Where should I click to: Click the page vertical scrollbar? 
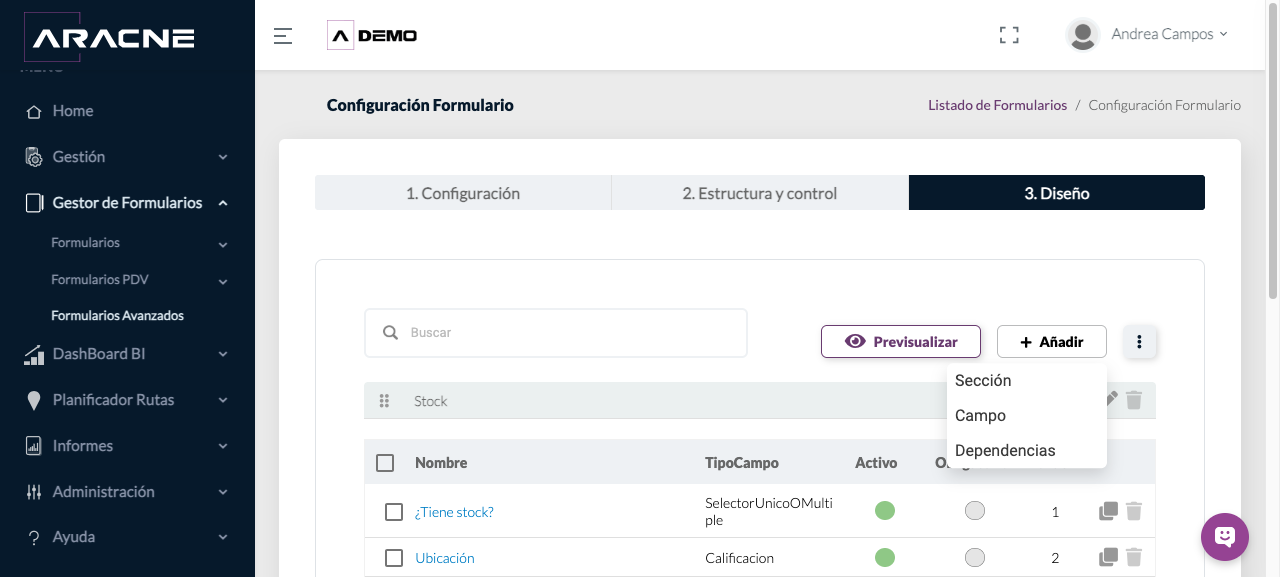click(x=1273, y=150)
